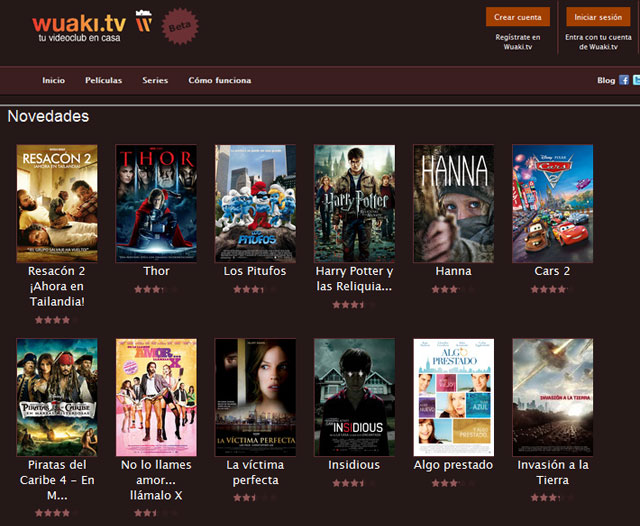
Task: Click the Novedades section heading
Action: 48,116
